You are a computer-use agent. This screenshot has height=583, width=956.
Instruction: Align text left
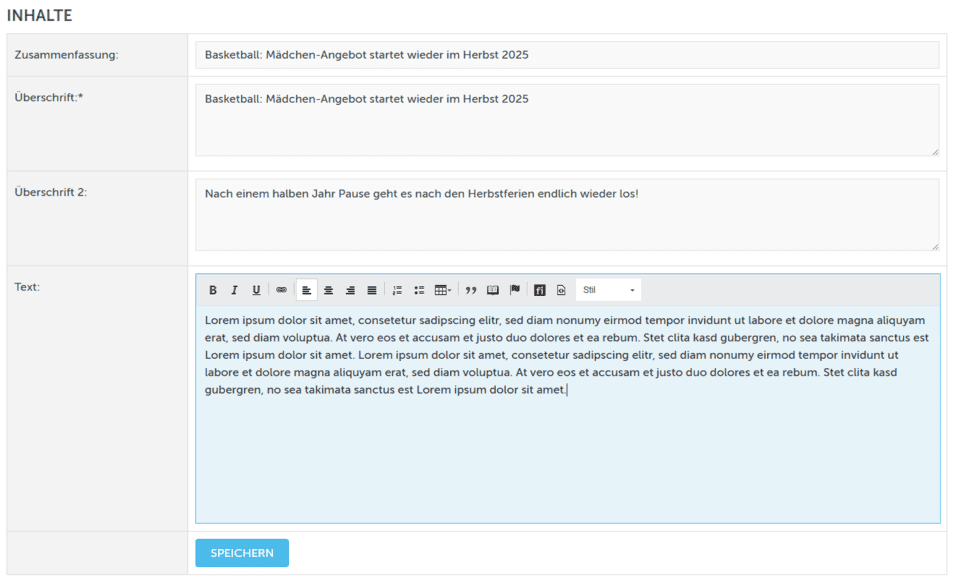(306, 290)
